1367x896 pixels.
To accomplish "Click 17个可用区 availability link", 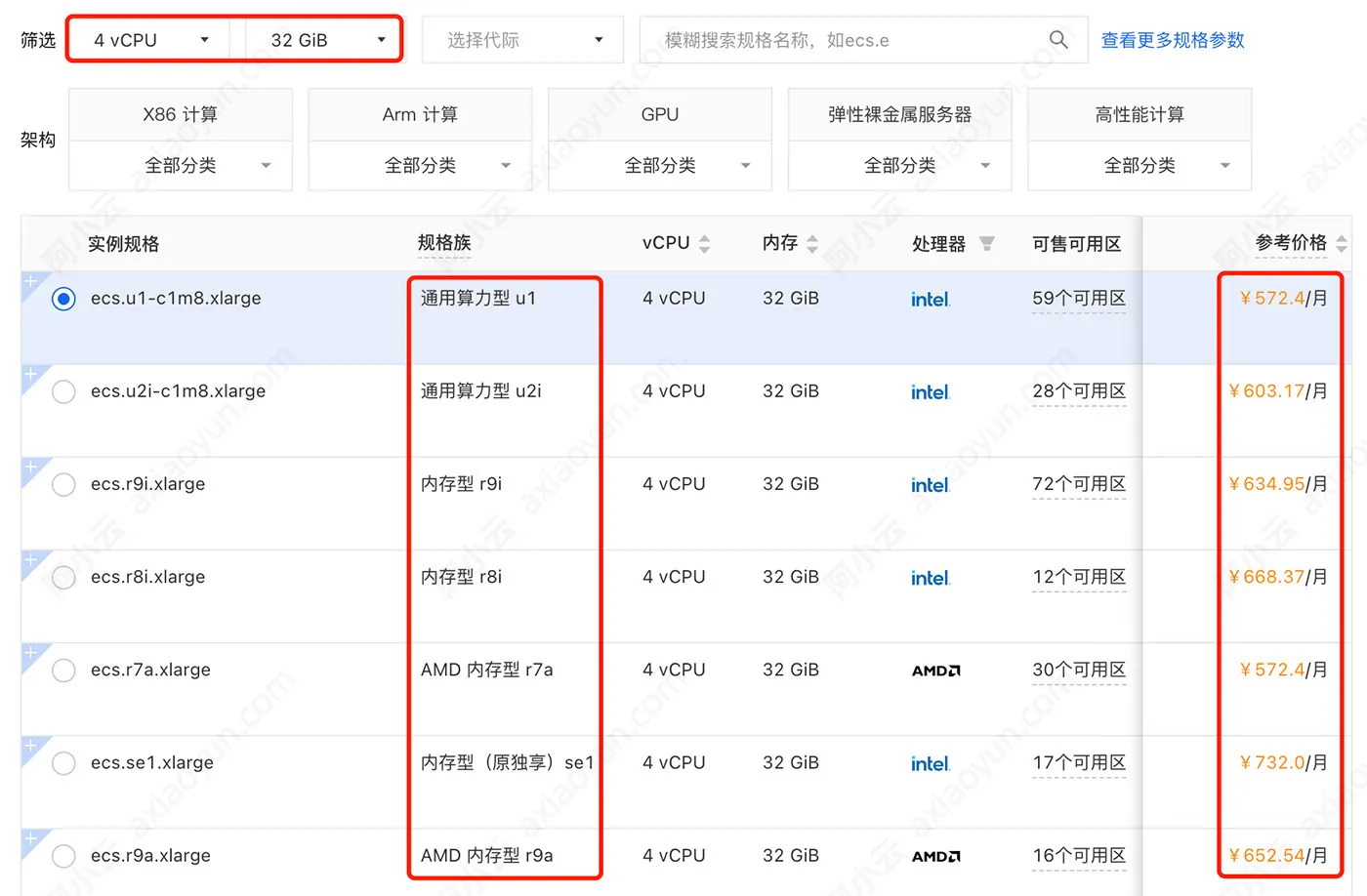I will tap(1079, 762).
